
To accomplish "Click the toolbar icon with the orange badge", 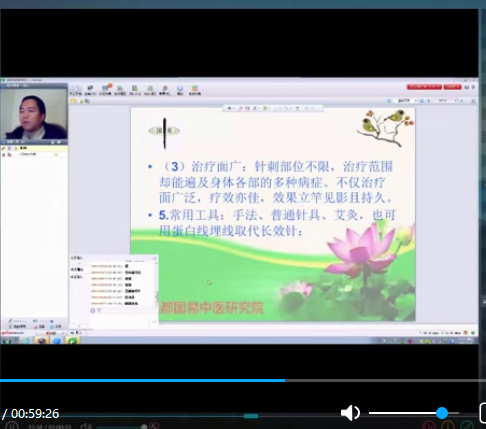I will click(x=106, y=89).
